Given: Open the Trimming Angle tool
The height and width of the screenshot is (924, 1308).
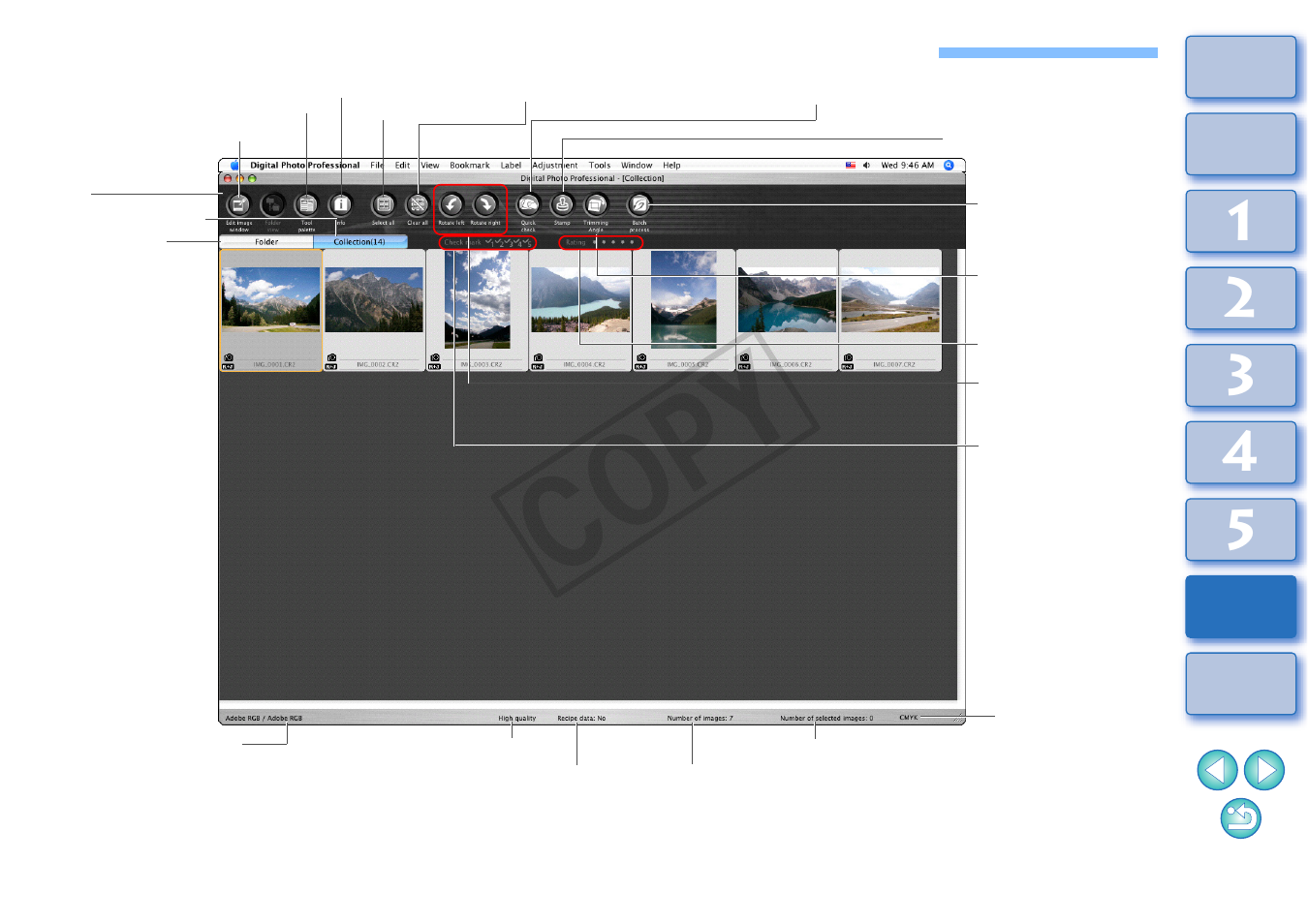Looking at the screenshot, I should pos(596,205).
